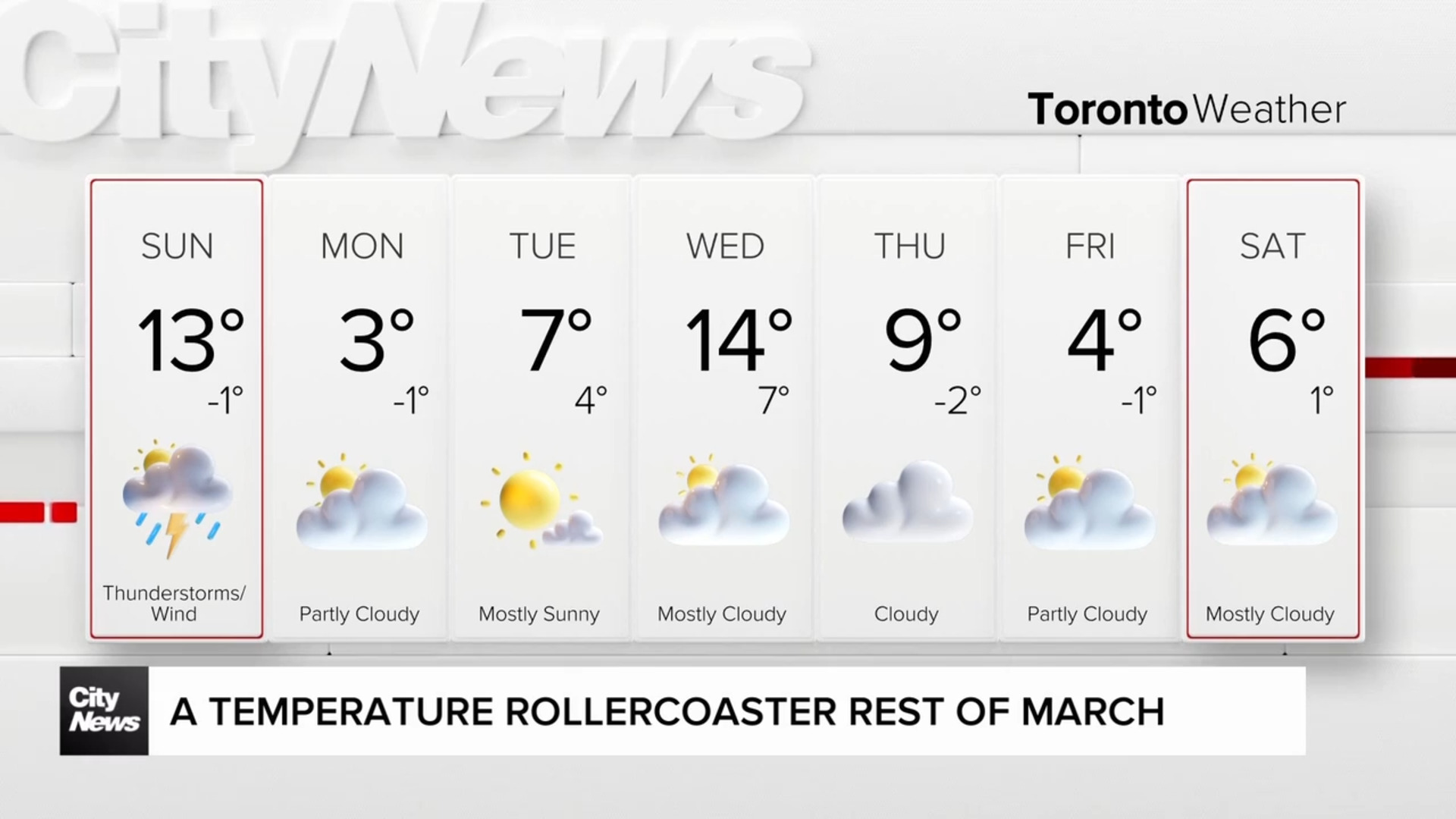Click the Mostly Sunny caption

coord(539,614)
